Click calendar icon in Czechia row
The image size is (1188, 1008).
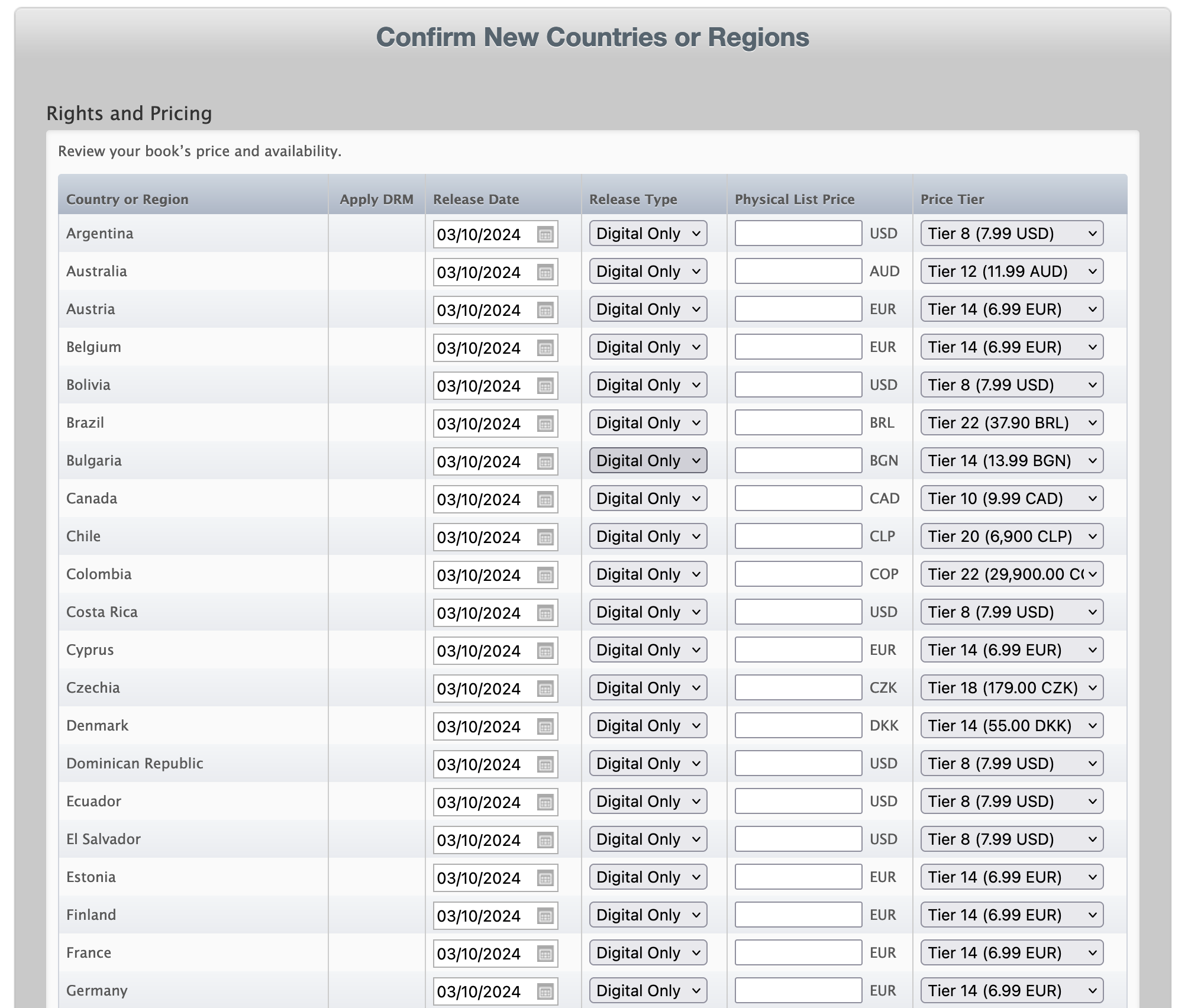(x=545, y=689)
